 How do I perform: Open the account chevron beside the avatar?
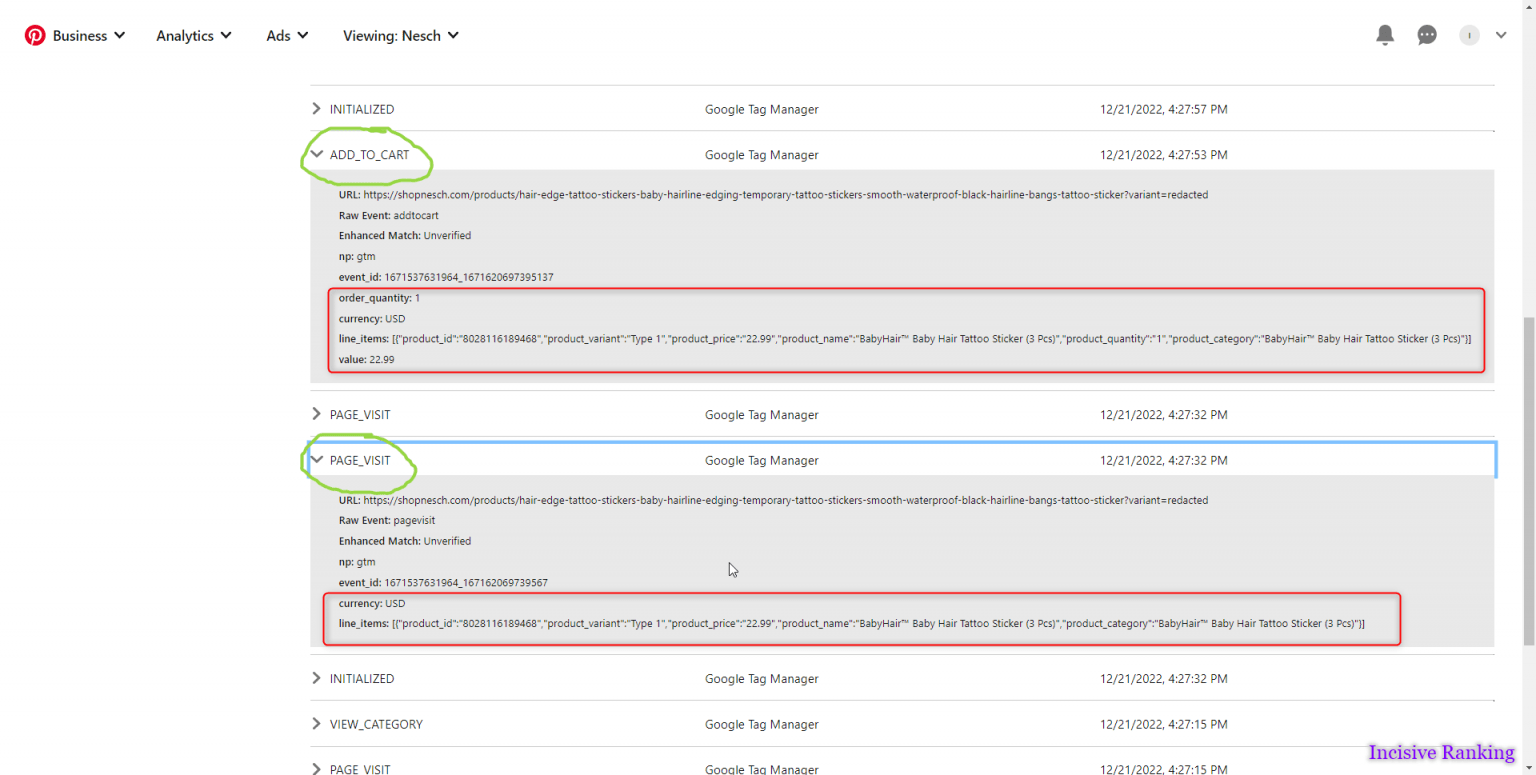(x=1501, y=35)
